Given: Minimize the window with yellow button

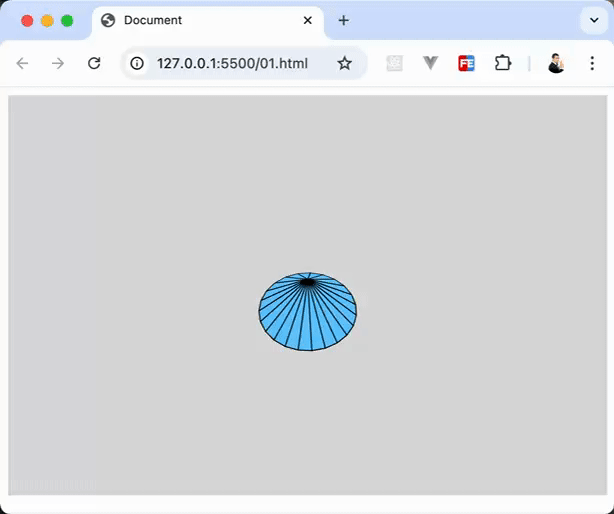Looking at the screenshot, I should (x=47, y=21).
